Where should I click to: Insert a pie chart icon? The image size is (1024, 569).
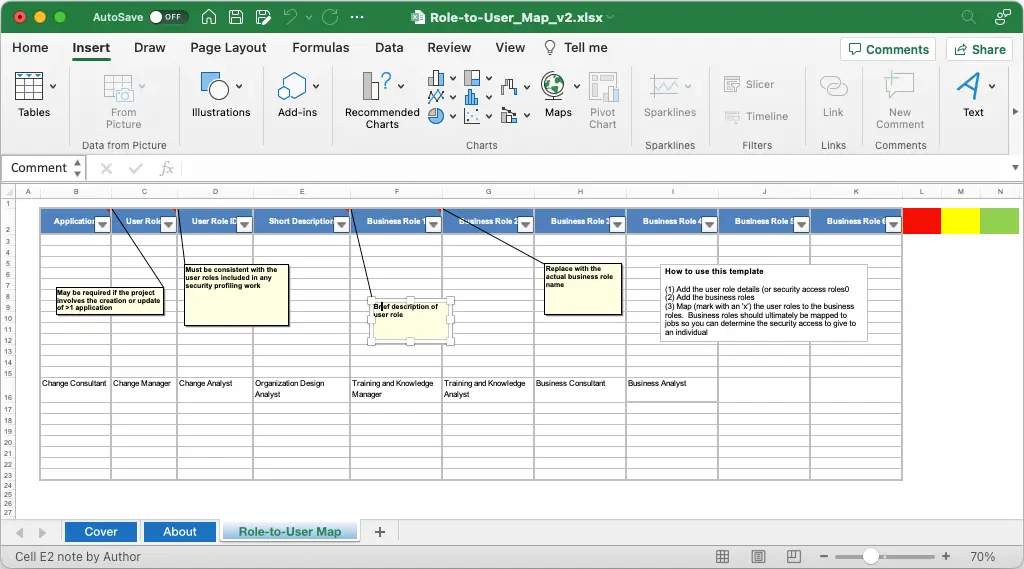[436, 116]
